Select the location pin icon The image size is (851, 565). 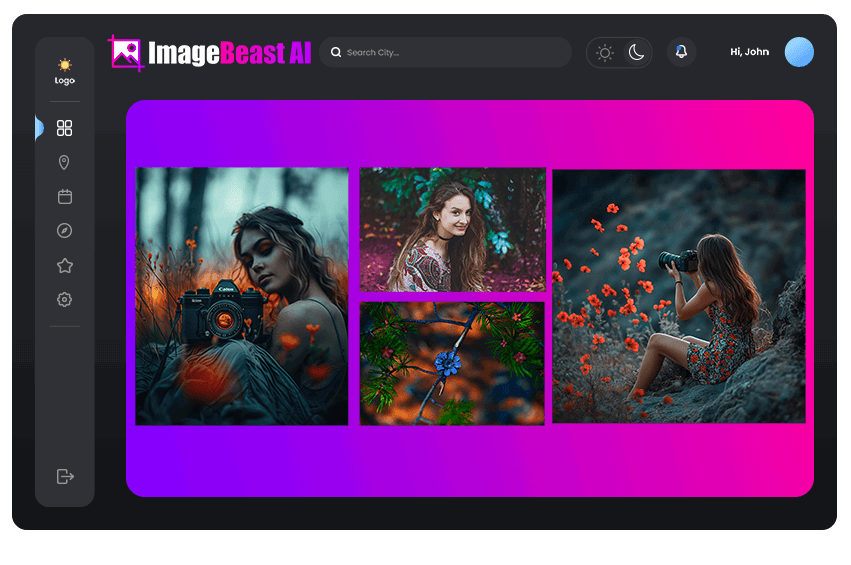coord(65,162)
